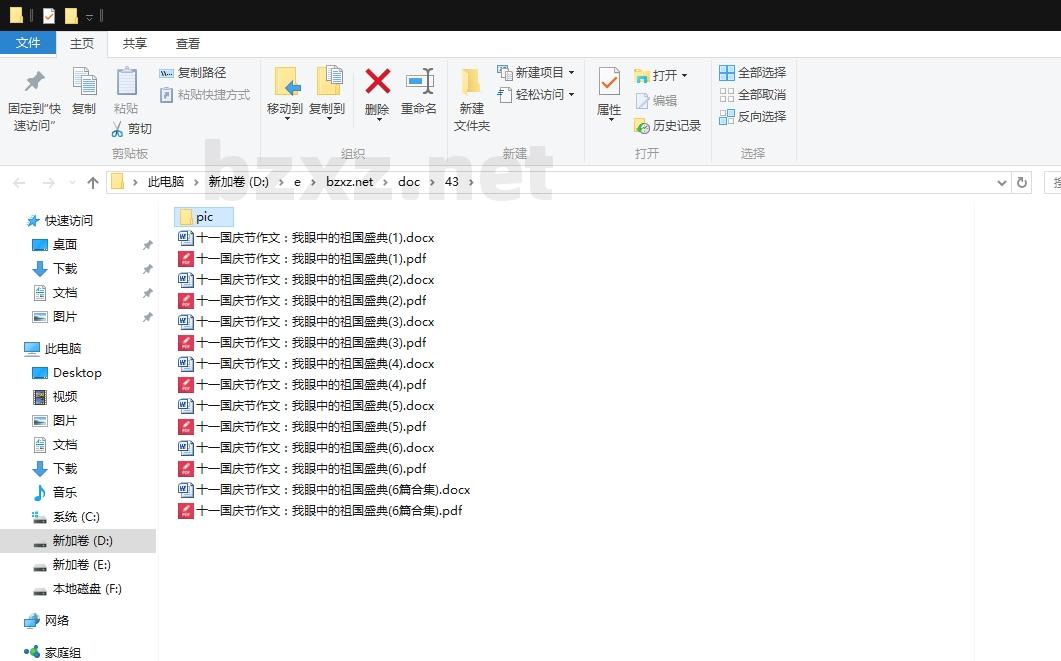Select the pic folder
1061x661 pixels.
point(204,217)
